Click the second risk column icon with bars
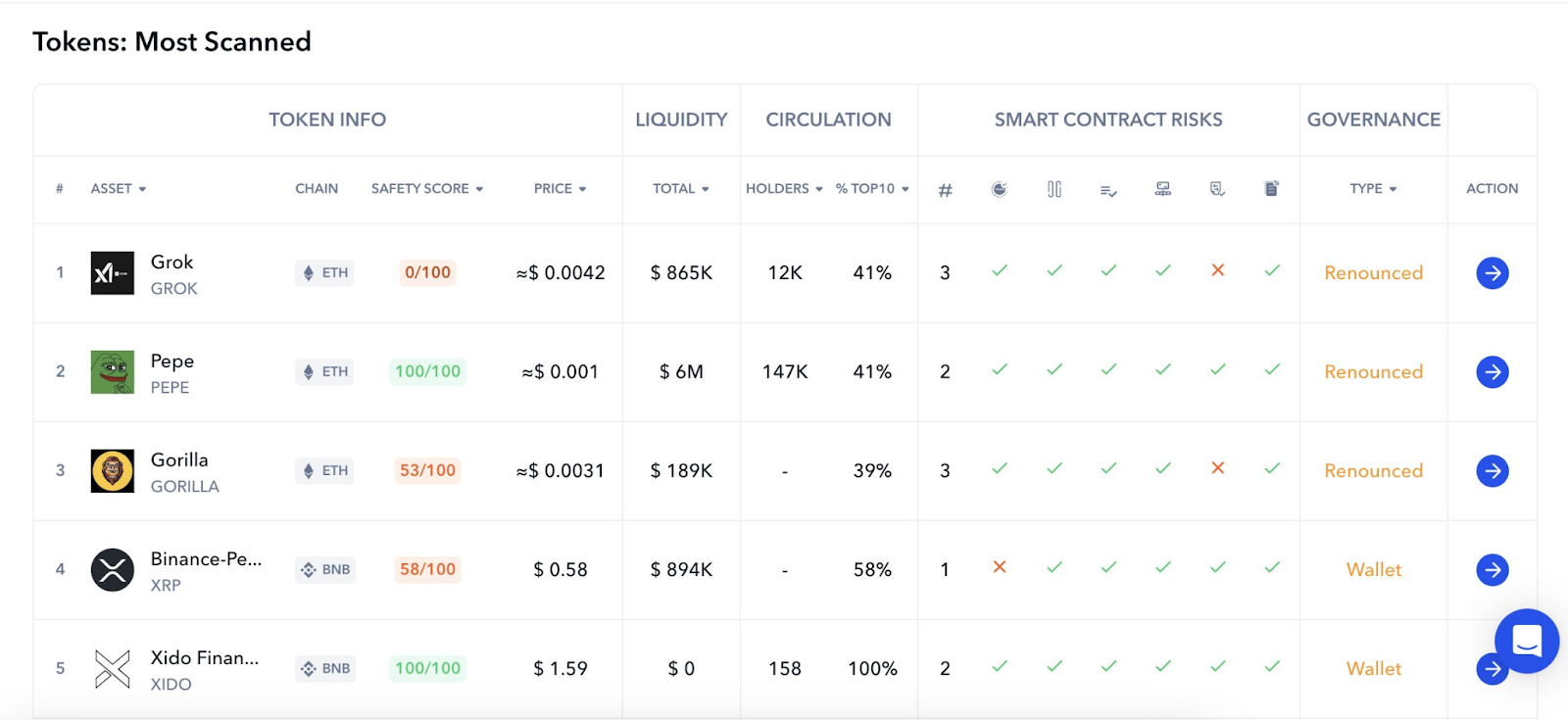The height and width of the screenshot is (720, 1568). (x=1054, y=189)
